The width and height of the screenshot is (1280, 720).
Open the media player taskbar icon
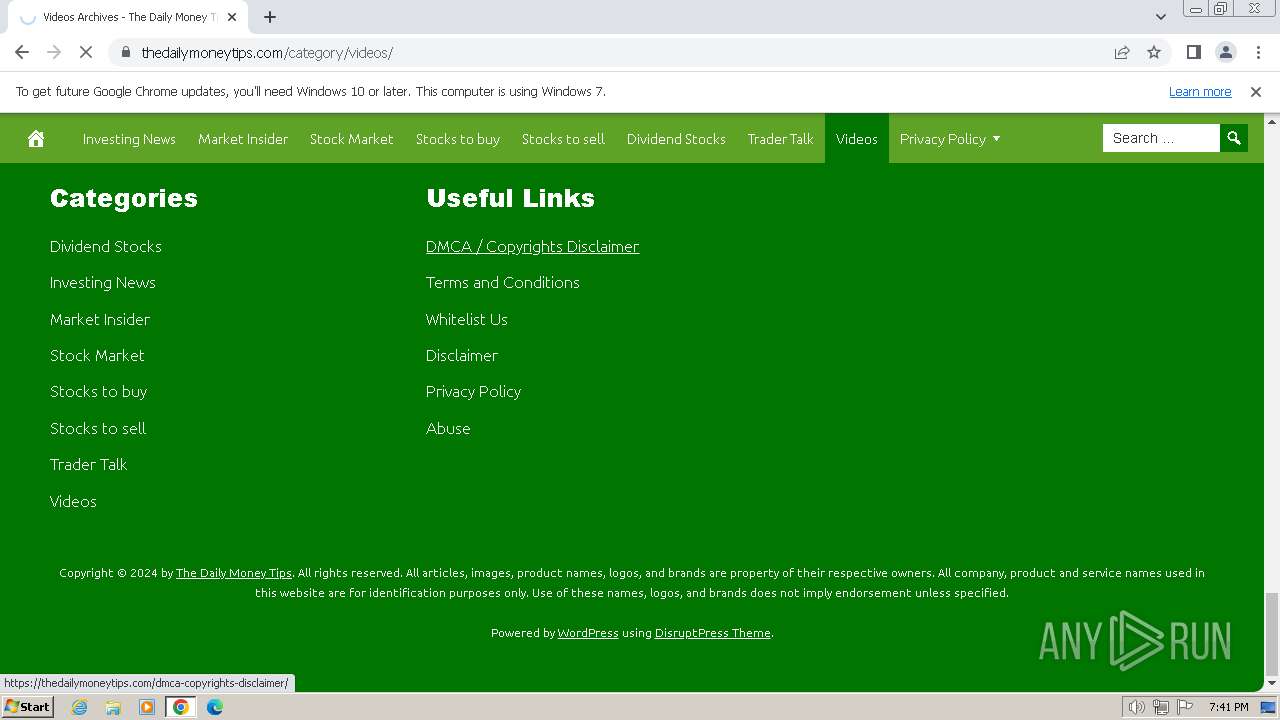point(147,707)
